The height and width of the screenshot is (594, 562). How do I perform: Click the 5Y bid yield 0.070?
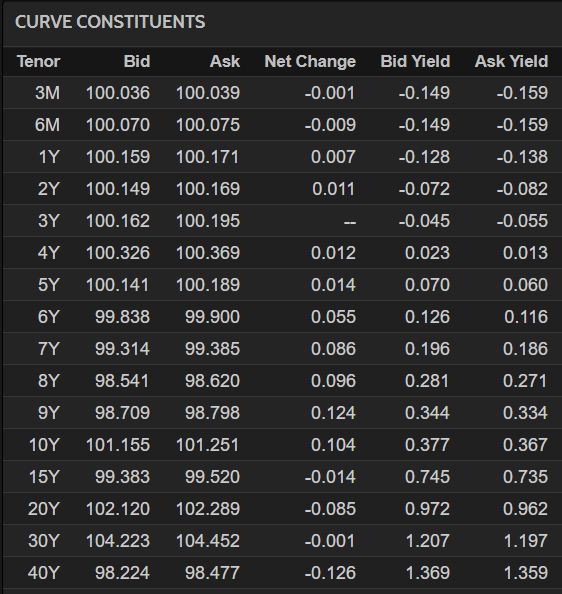click(x=428, y=285)
